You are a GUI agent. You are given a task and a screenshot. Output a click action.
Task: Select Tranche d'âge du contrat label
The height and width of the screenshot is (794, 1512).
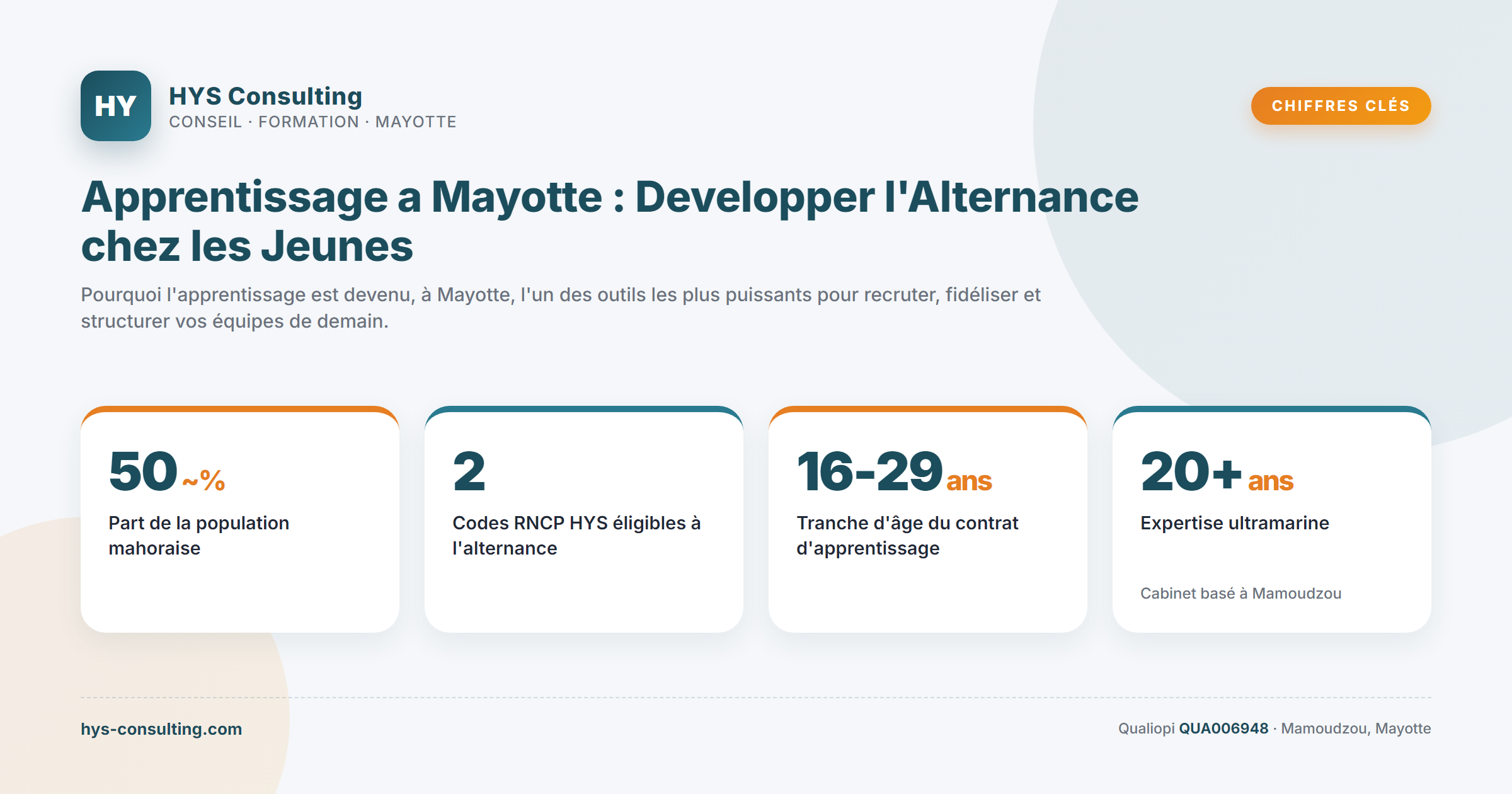point(907,536)
